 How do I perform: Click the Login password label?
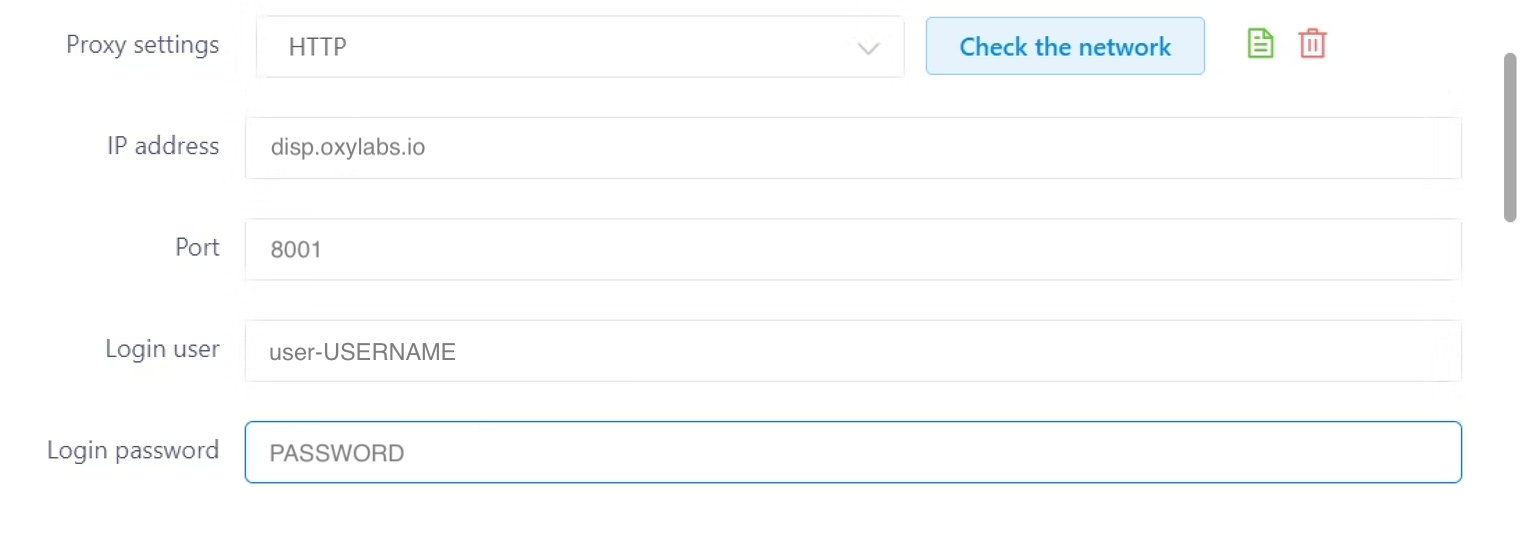pos(133,450)
